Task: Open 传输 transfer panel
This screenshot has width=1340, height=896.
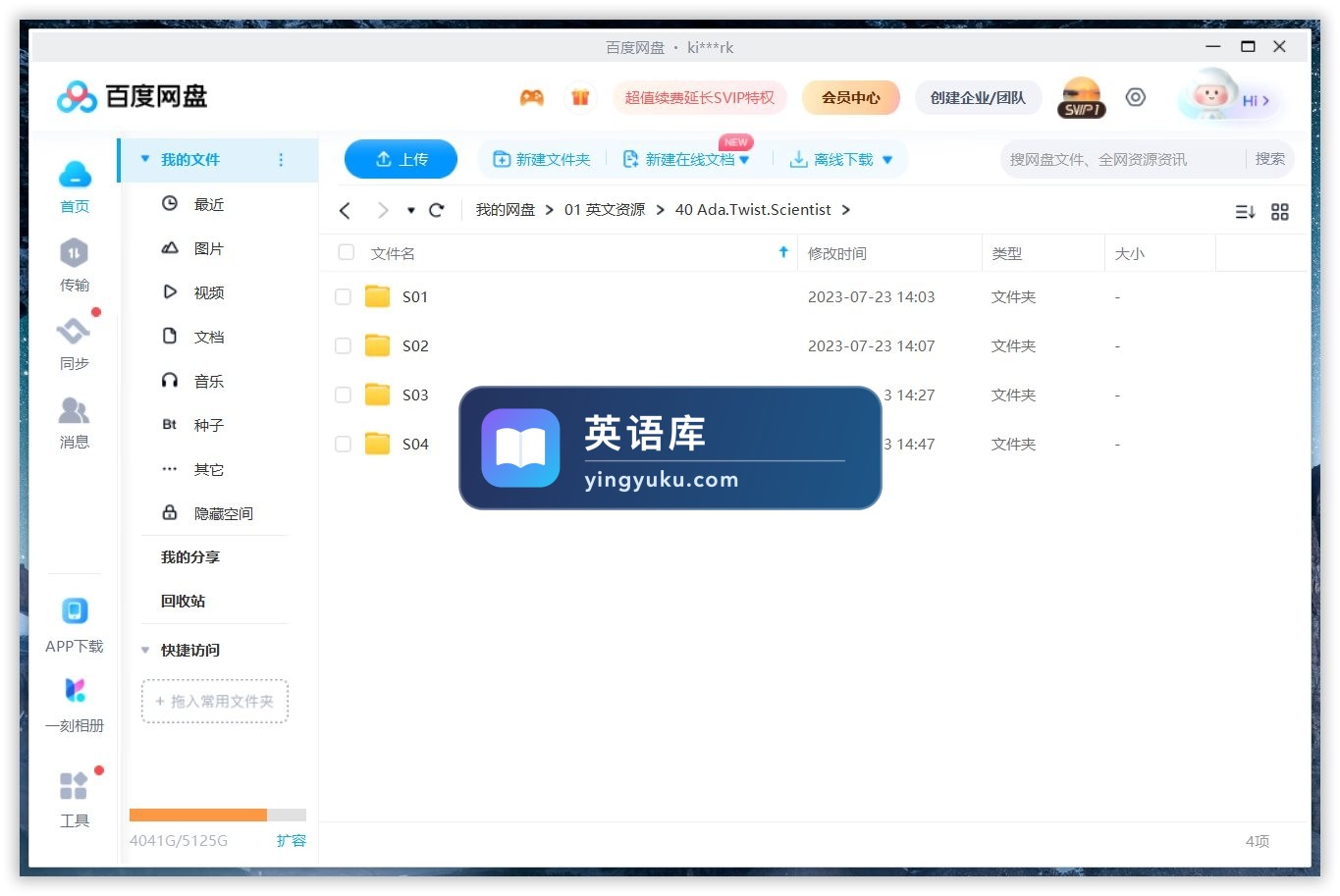Action: 75,265
